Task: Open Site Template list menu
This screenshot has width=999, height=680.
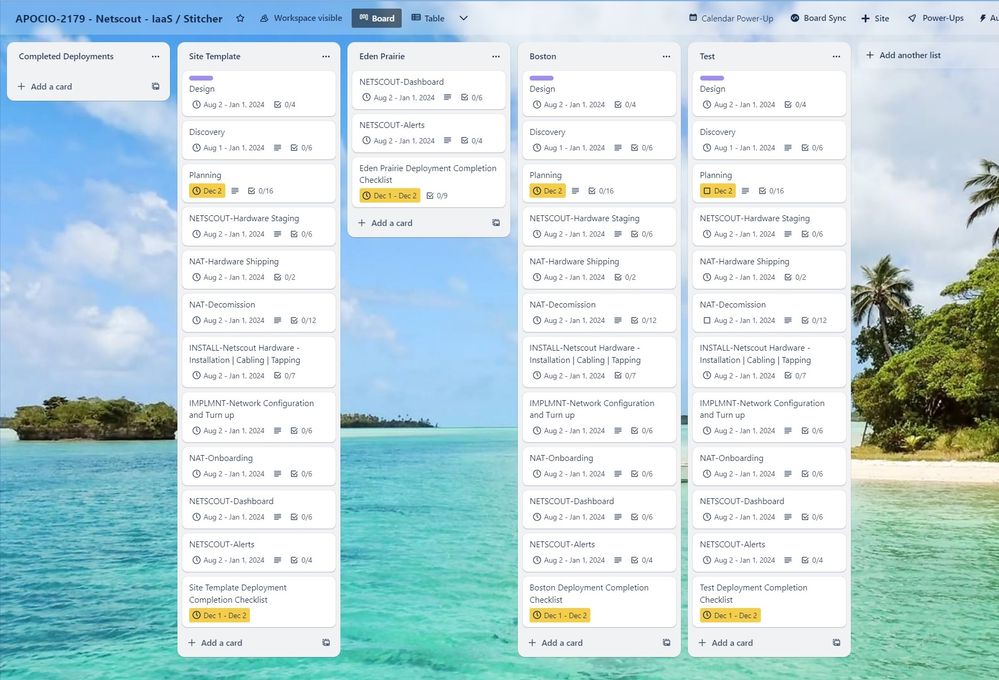Action: pyautogui.click(x=326, y=56)
